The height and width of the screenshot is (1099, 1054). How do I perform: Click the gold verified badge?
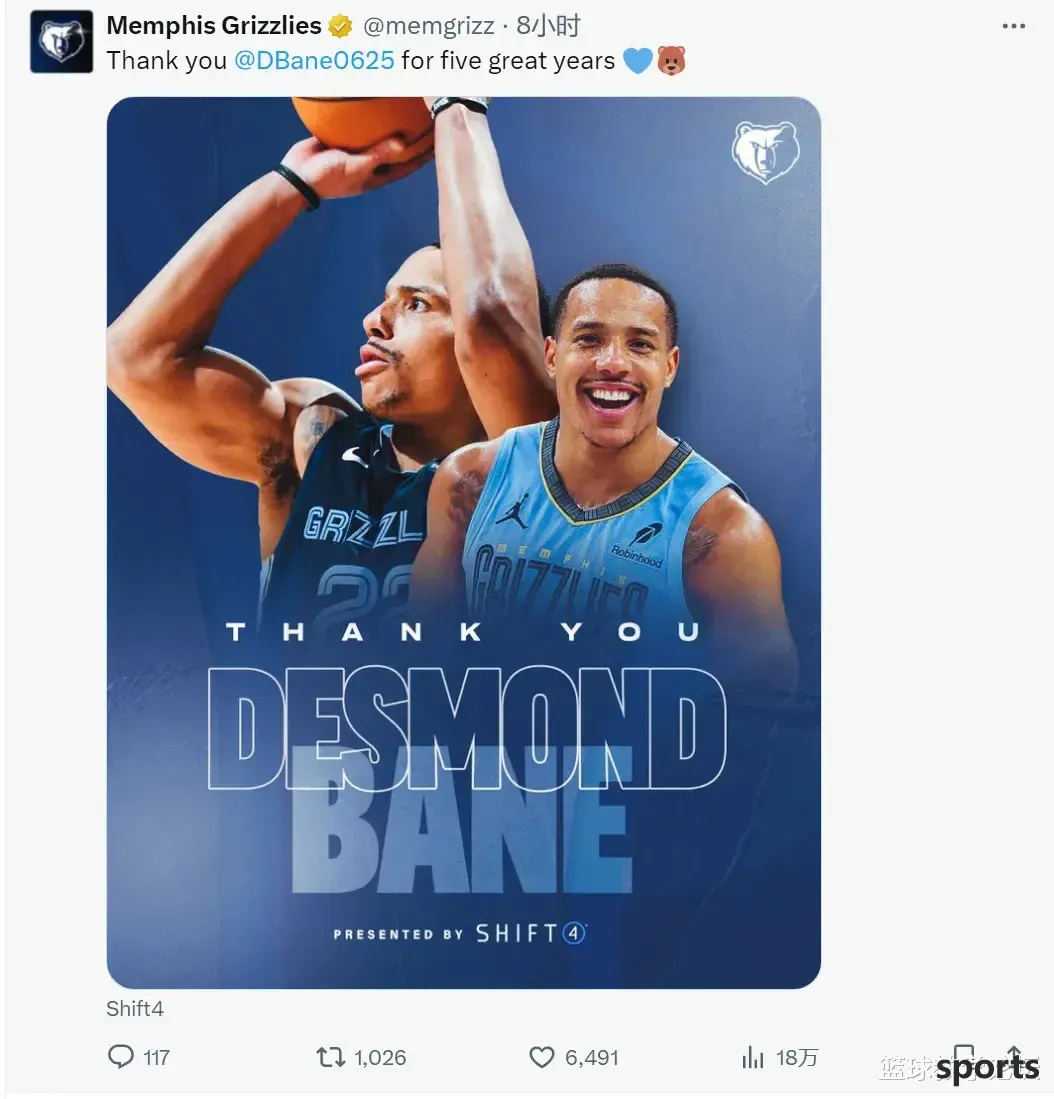click(x=341, y=27)
